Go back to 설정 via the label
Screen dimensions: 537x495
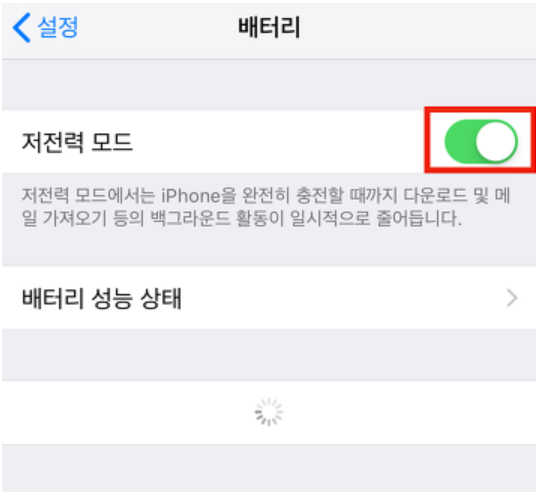point(58,27)
